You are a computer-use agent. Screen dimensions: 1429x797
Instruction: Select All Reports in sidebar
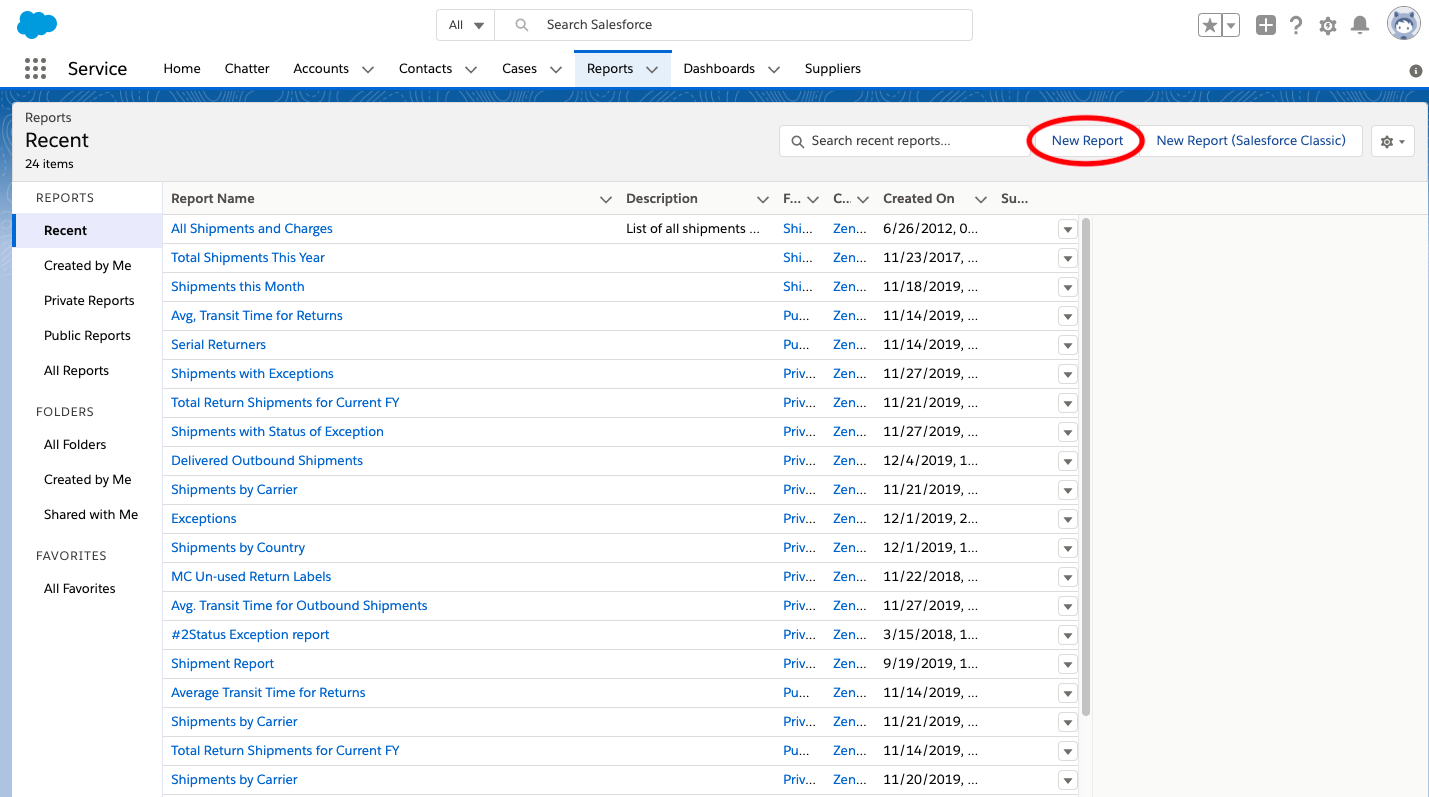76,371
